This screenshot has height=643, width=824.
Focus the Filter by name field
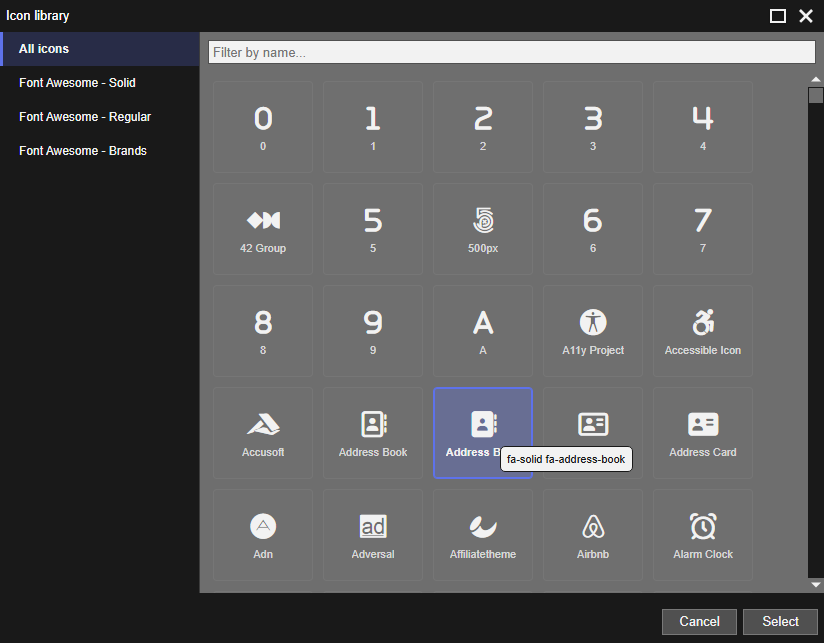512,53
